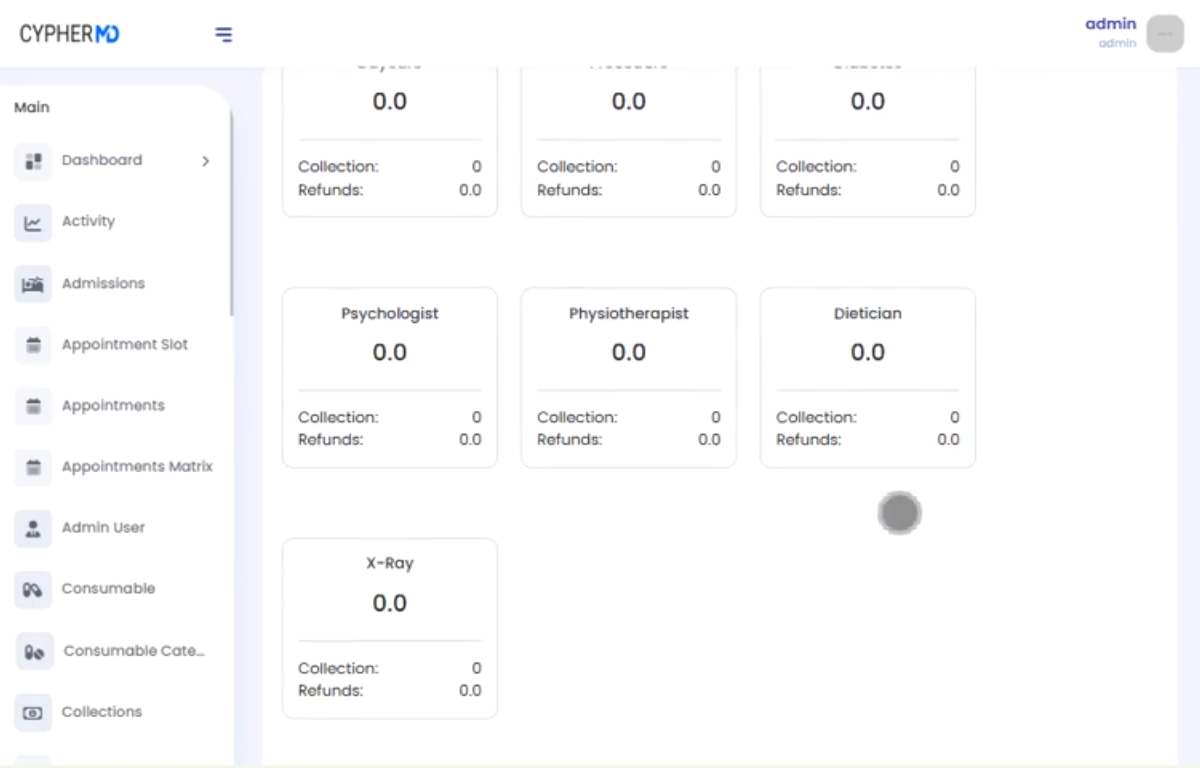Viewport: 1200px width, 768px height.
Task: Open Admin User via person icon
Action: click(x=33, y=528)
